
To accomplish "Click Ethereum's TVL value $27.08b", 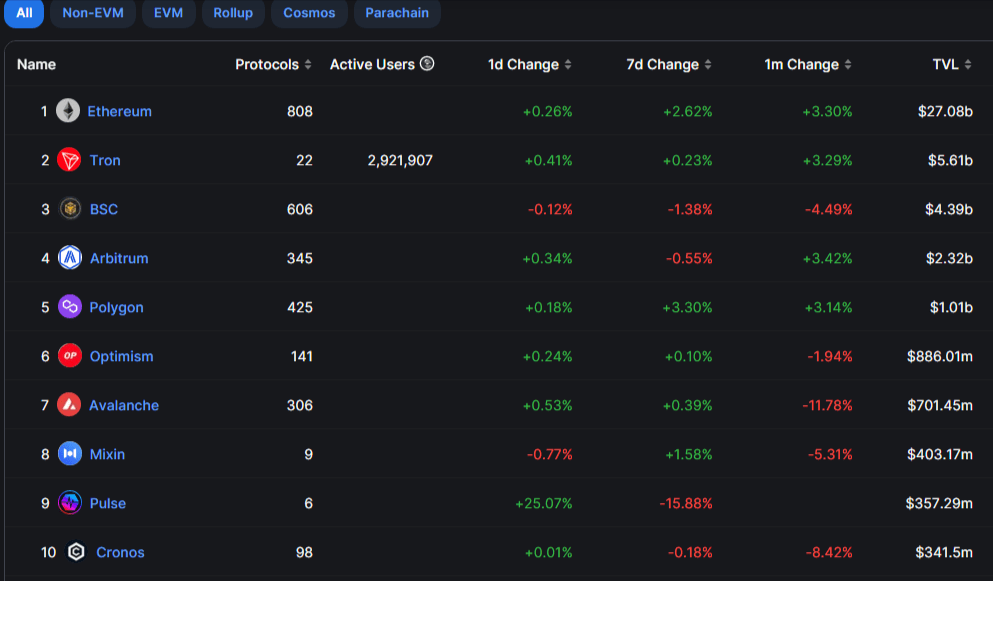I will click(x=945, y=111).
